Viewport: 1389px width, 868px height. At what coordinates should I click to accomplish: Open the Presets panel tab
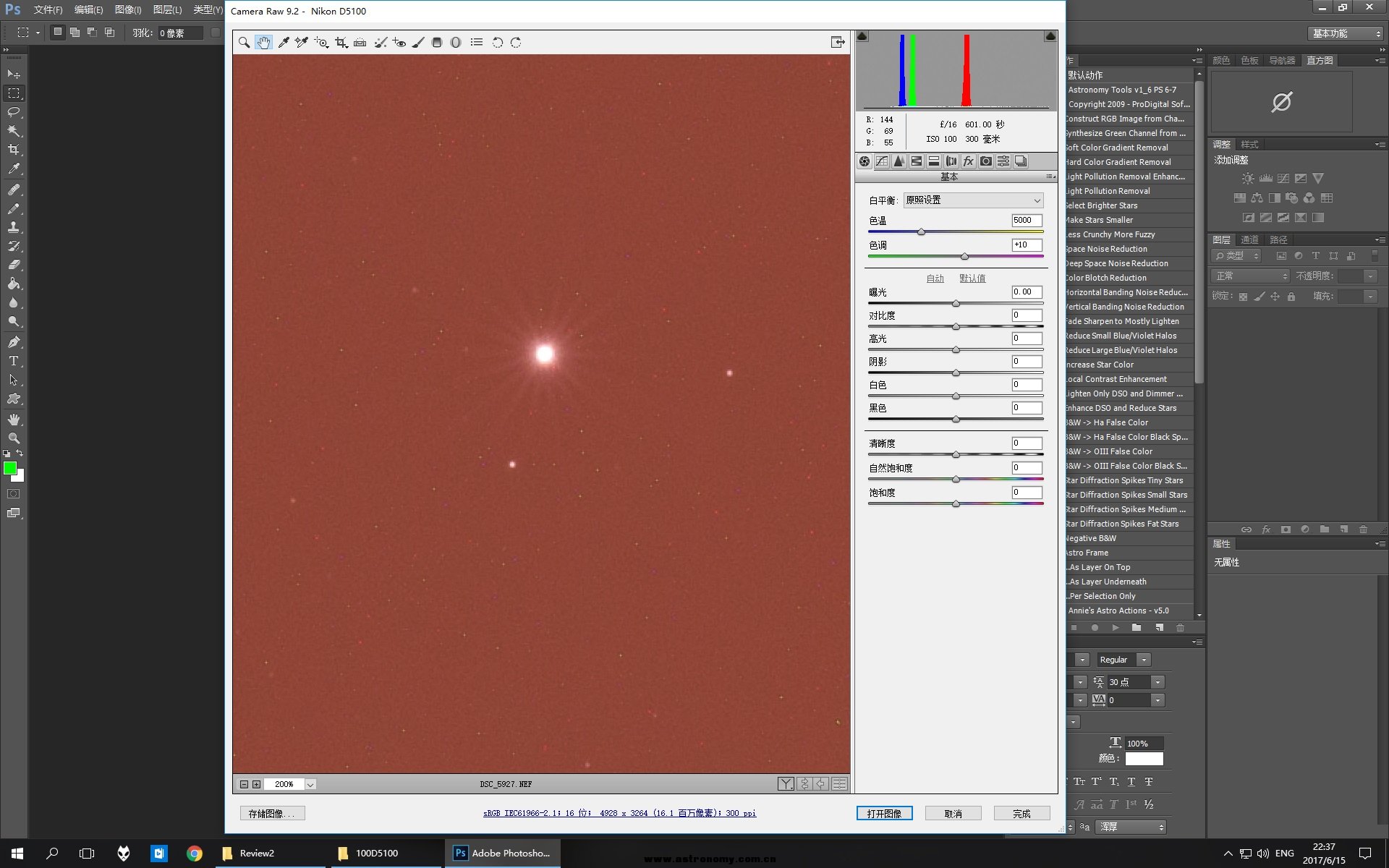[1003, 161]
